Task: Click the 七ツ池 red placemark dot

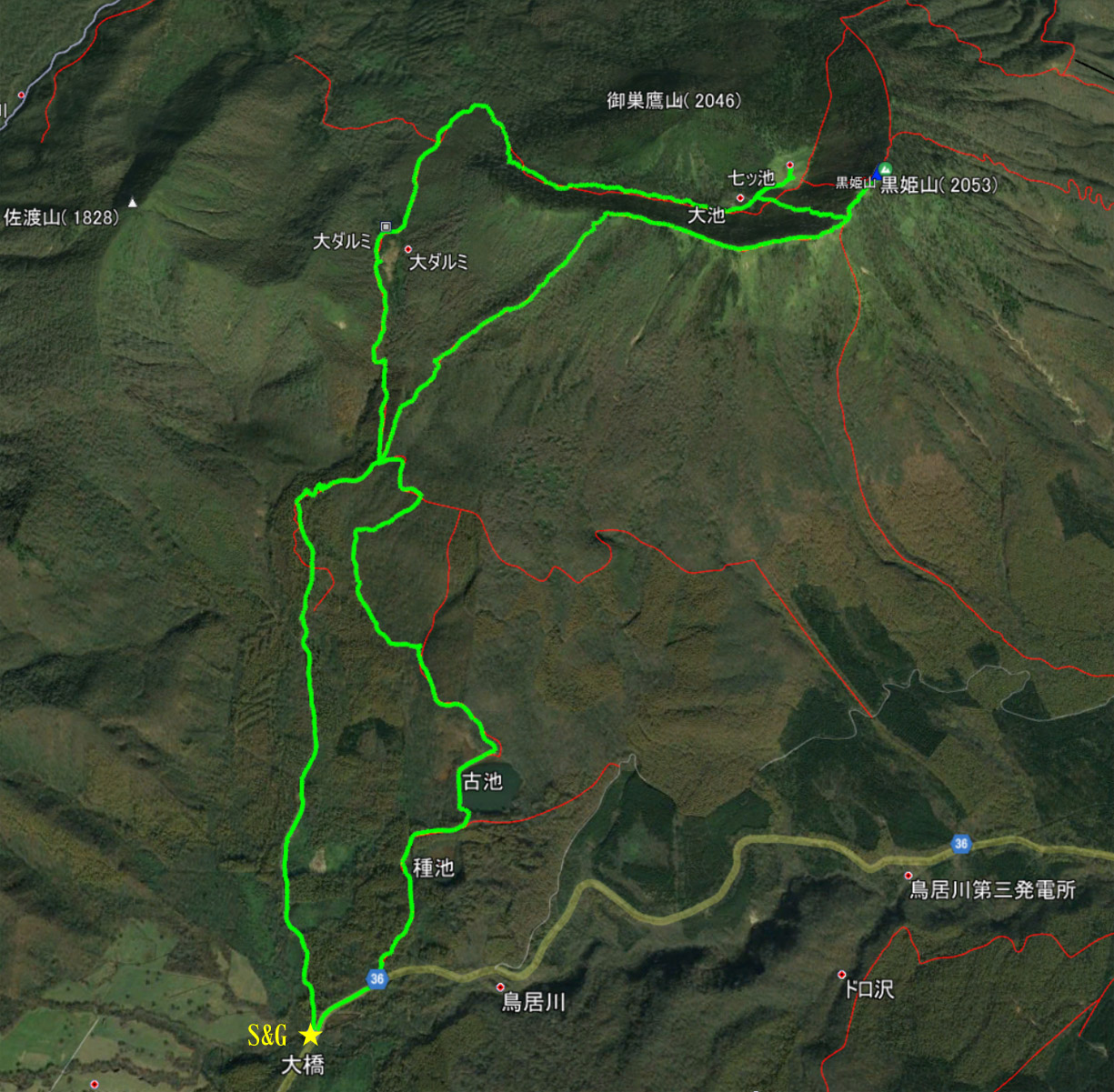Action: 740,197
